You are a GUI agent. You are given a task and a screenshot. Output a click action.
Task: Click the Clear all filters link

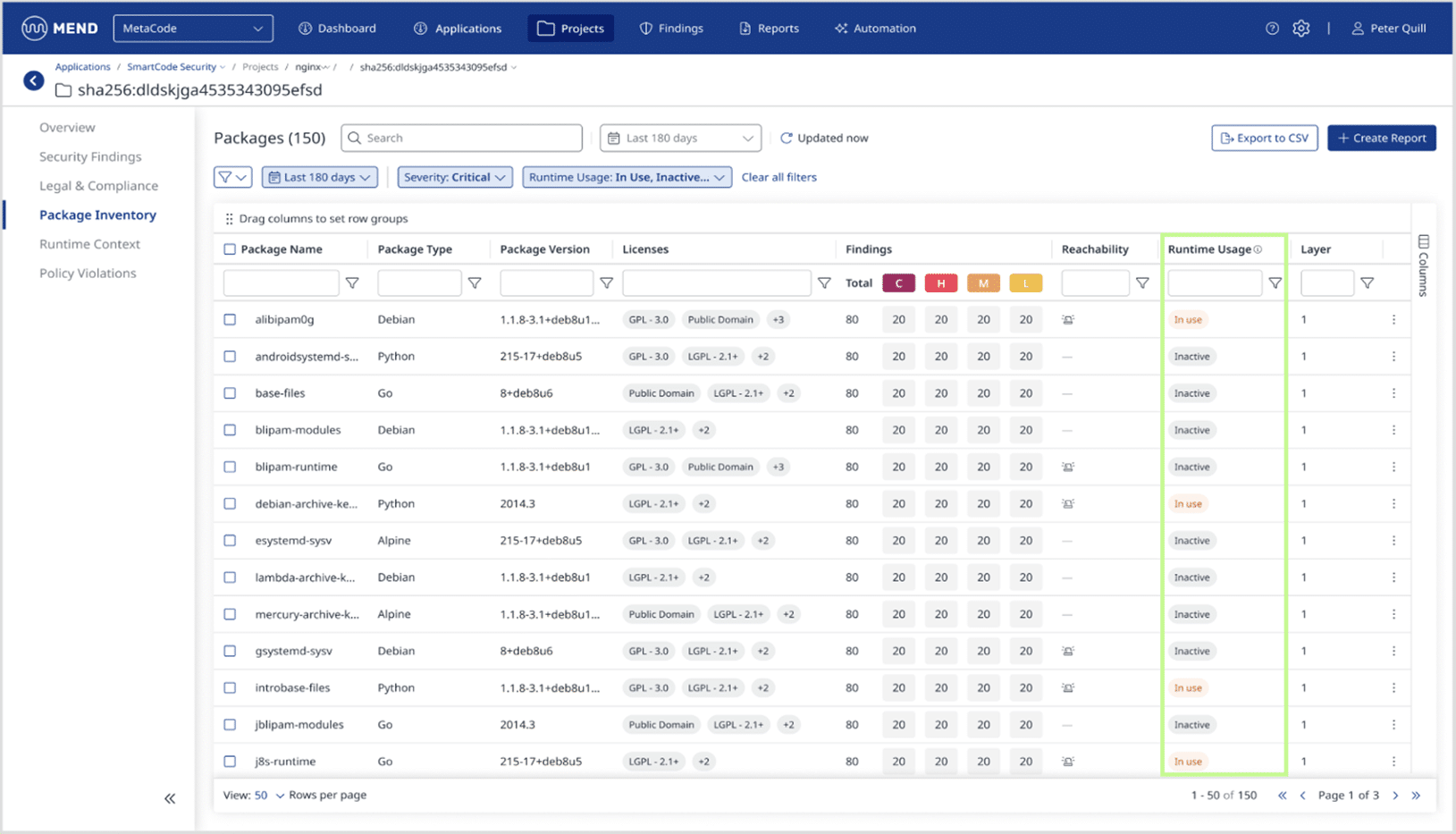(x=778, y=177)
